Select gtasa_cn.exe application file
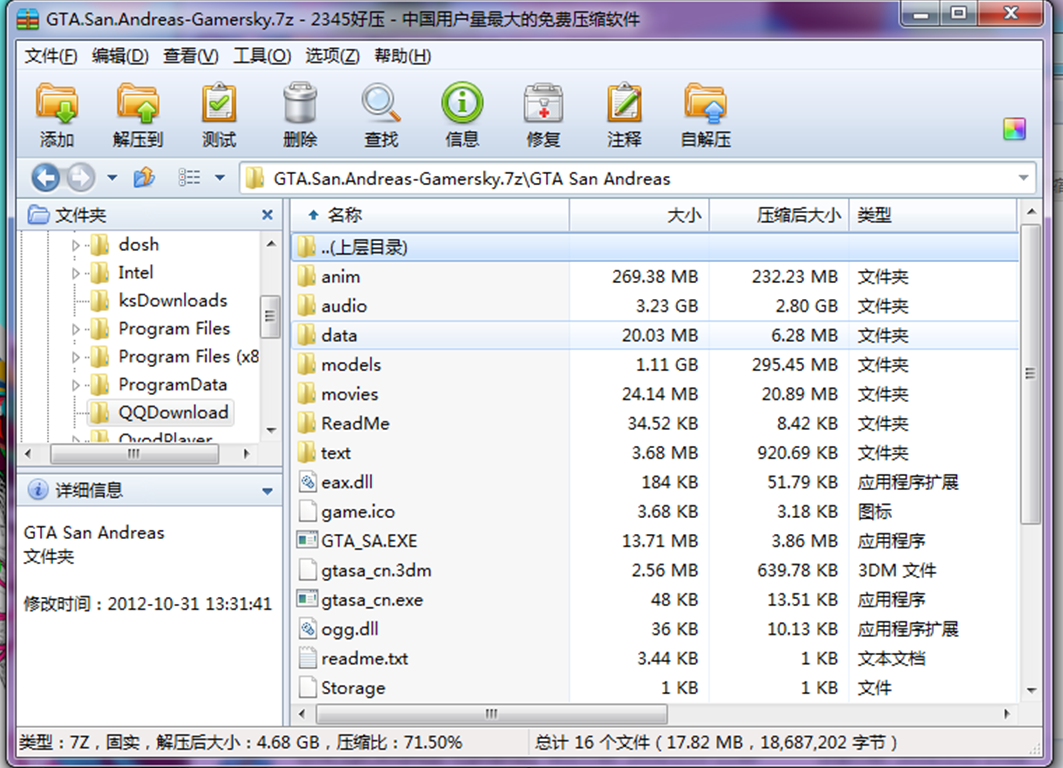The height and width of the screenshot is (768, 1063). [x=656, y=600]
